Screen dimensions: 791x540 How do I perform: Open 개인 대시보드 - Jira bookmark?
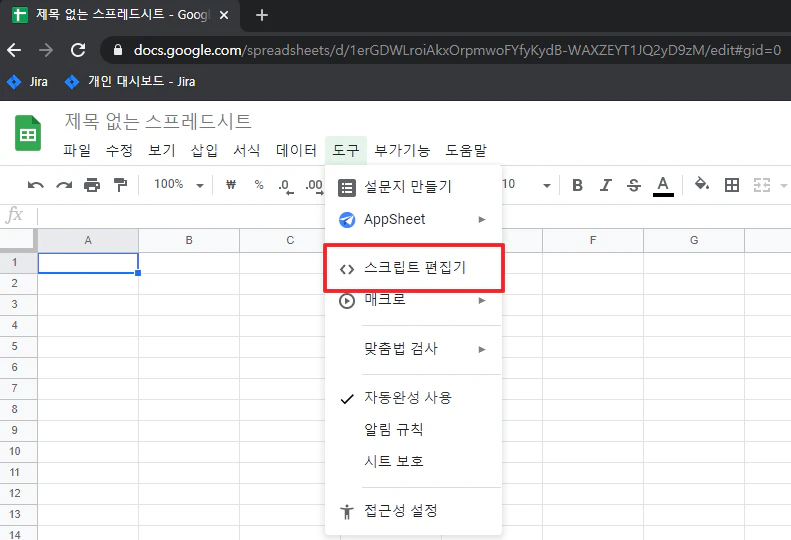click(130, 81)
